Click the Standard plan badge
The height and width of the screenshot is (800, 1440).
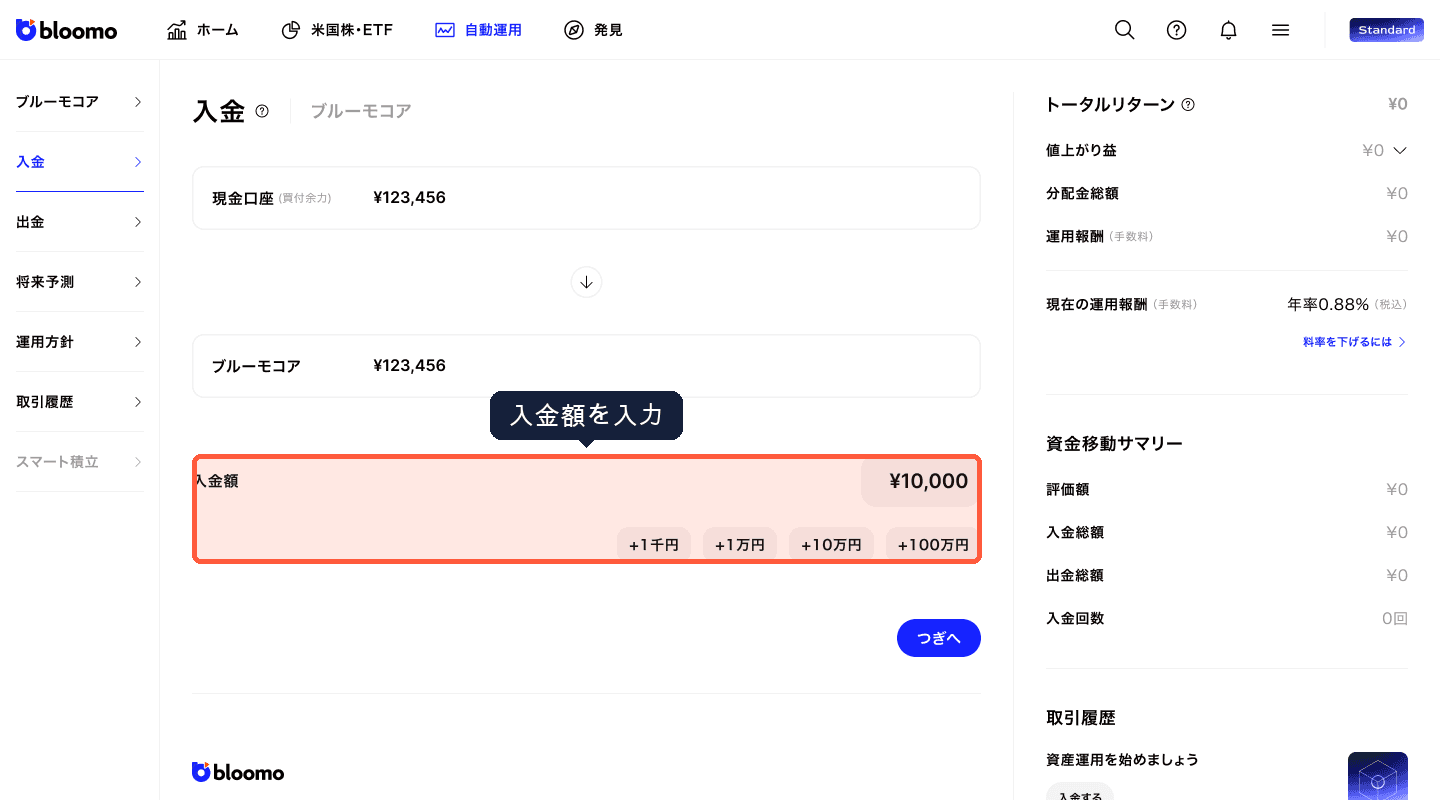tap(1386, 30)
